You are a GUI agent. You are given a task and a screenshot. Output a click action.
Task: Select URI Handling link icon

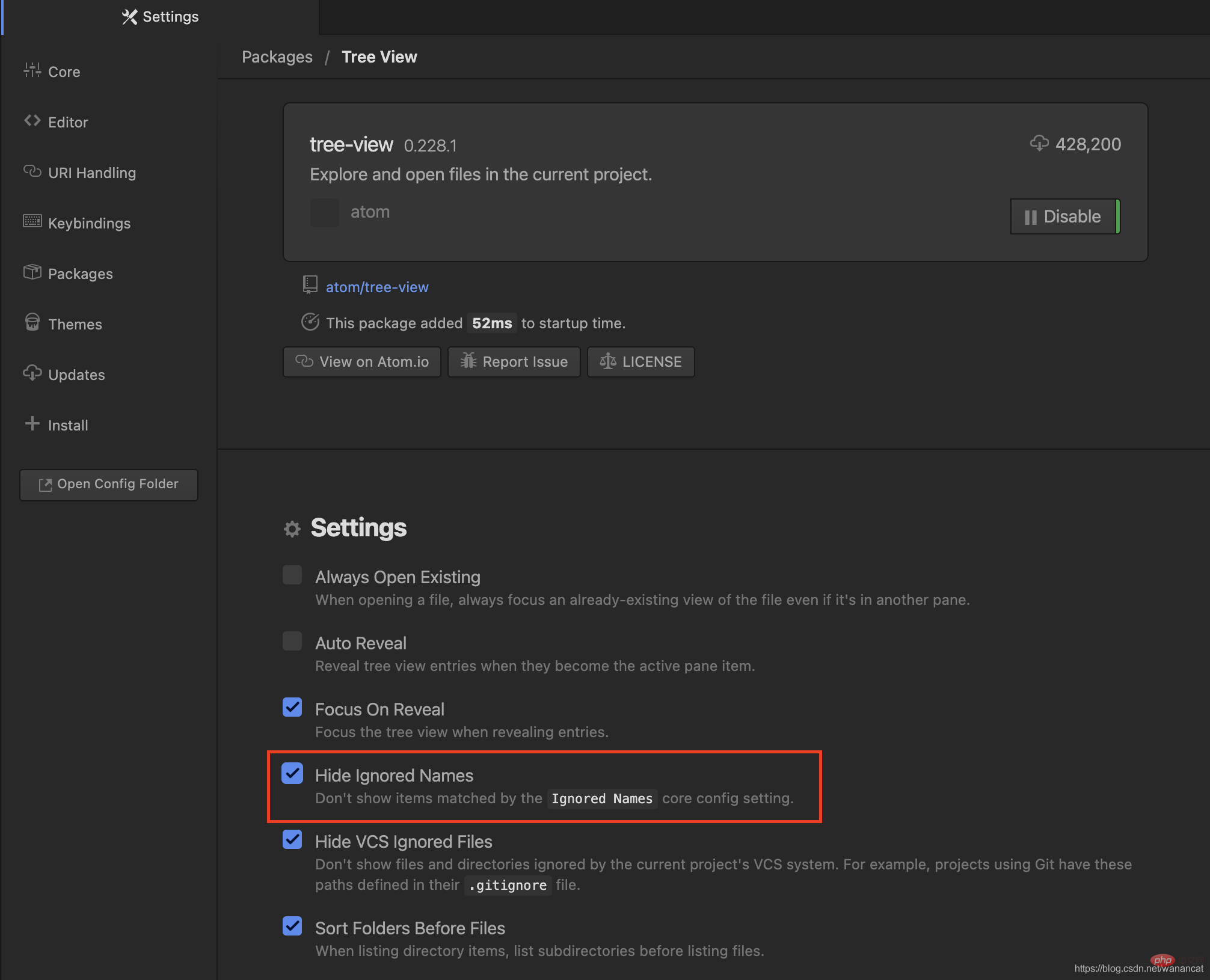coord(32,172)
